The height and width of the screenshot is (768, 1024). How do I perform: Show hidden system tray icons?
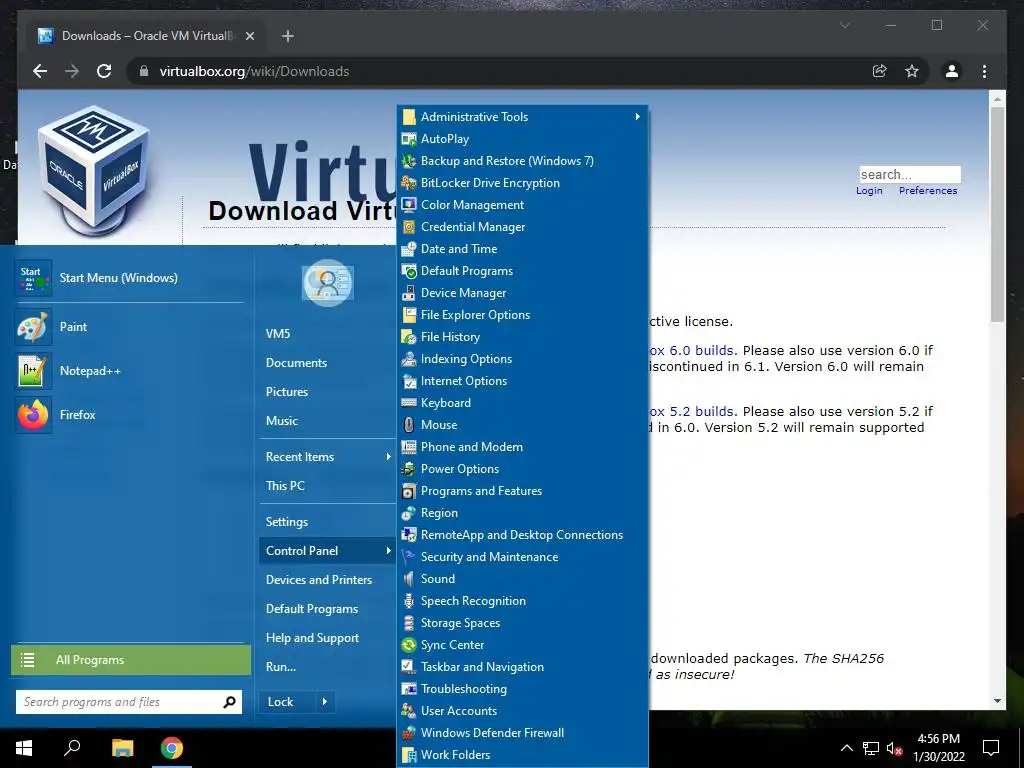click(x=846, y=748)
